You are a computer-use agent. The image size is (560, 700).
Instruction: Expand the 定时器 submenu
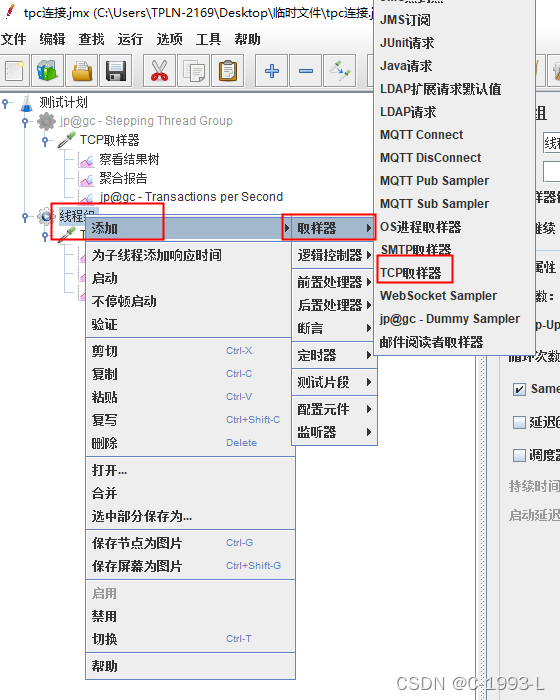(x=334, y=355)
